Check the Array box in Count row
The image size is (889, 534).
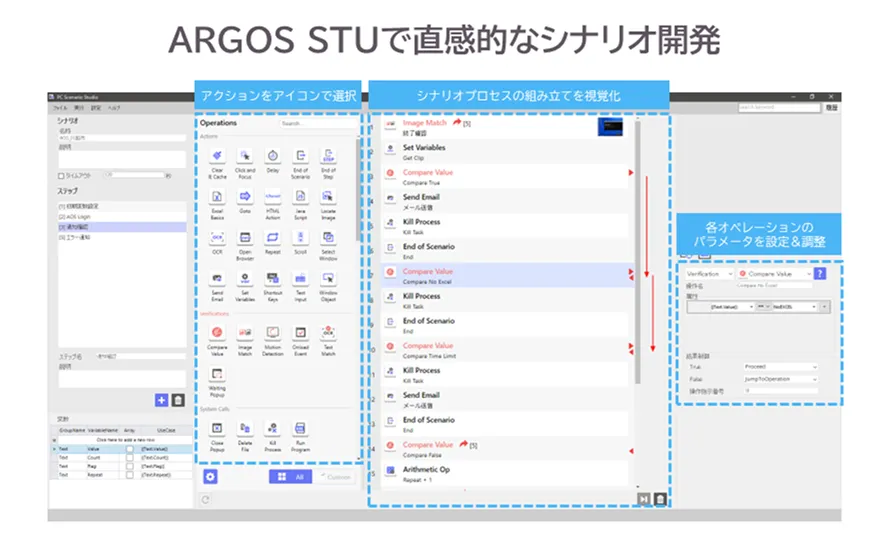point(129,459)
